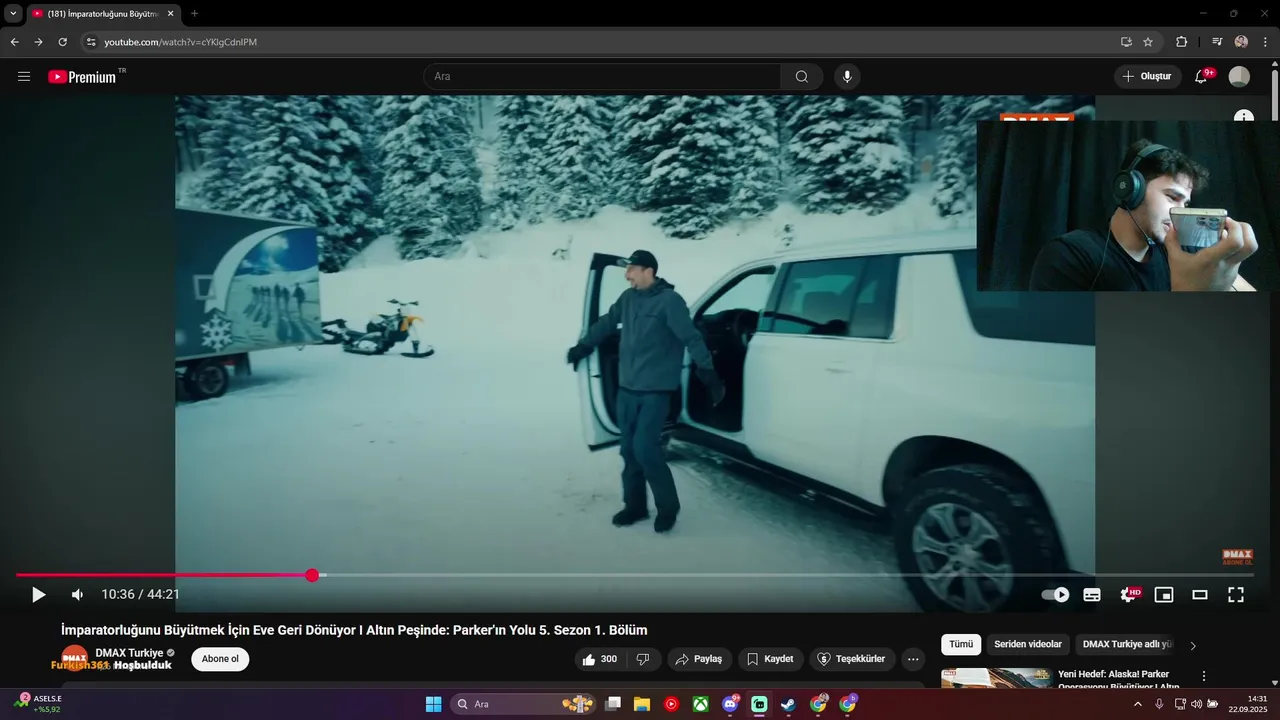The image size is (1280, 720).
Task: Start voice search with the microphone icon
Action: point(848,77)
